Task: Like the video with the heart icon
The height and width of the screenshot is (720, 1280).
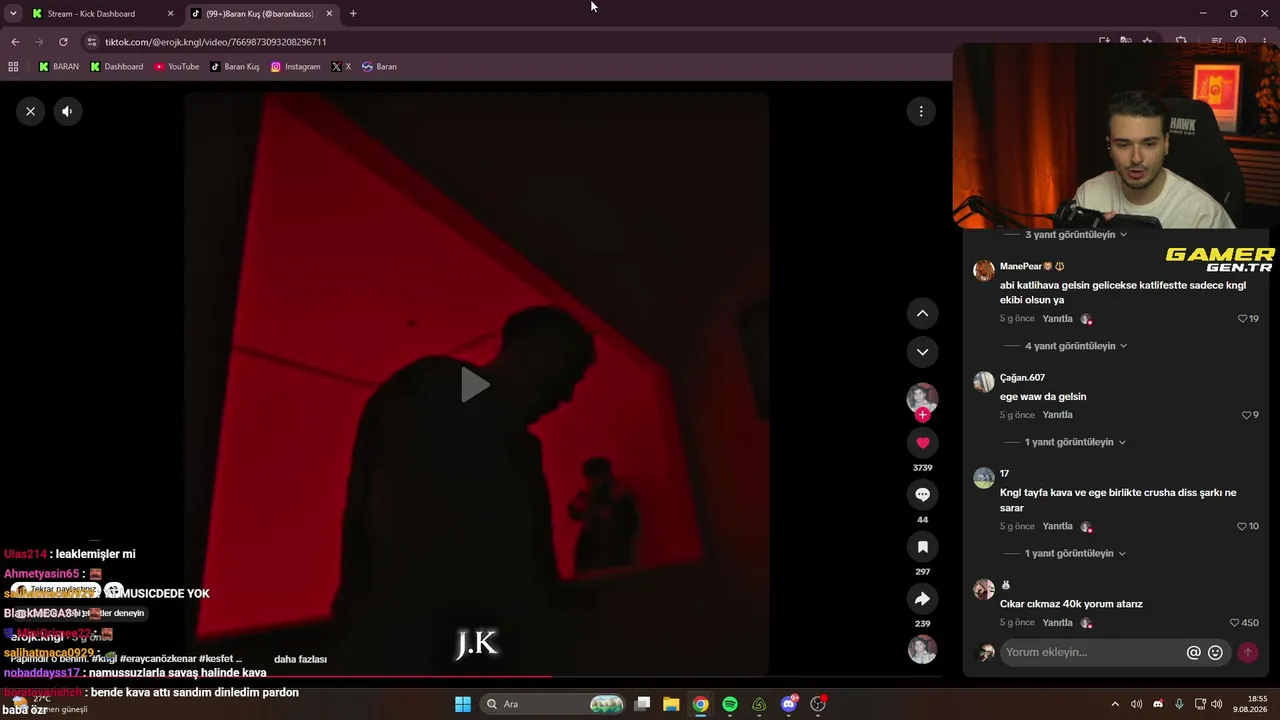Action: click(x=922, y=442)
